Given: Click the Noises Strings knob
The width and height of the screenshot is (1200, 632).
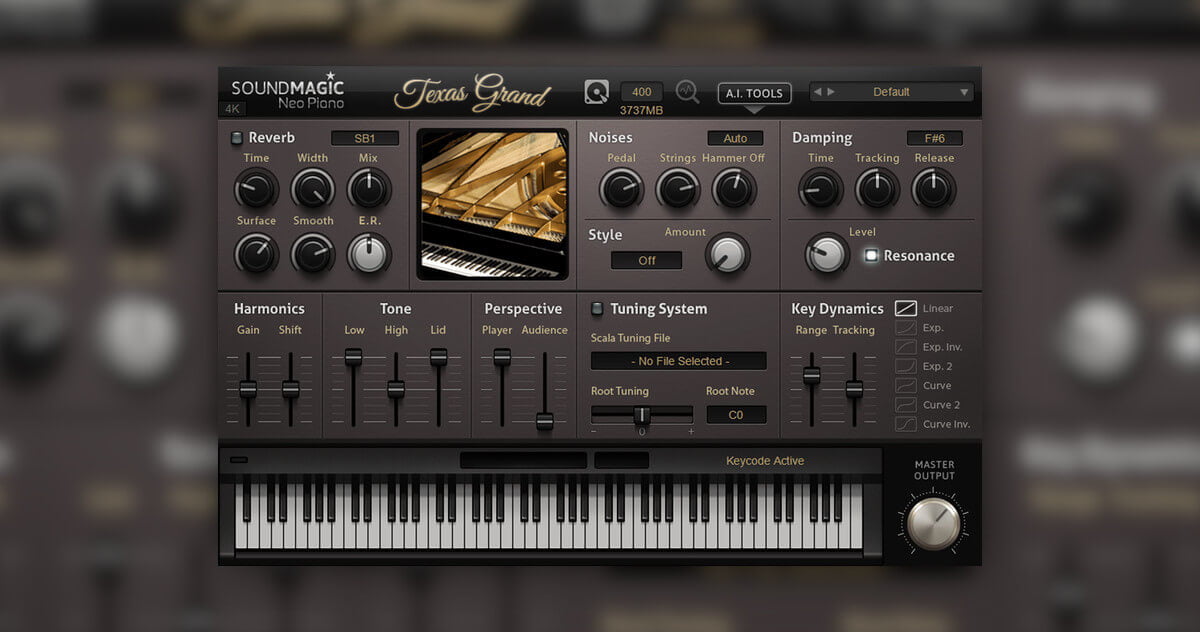Looking at the screenshot, I should coord(678,188).
